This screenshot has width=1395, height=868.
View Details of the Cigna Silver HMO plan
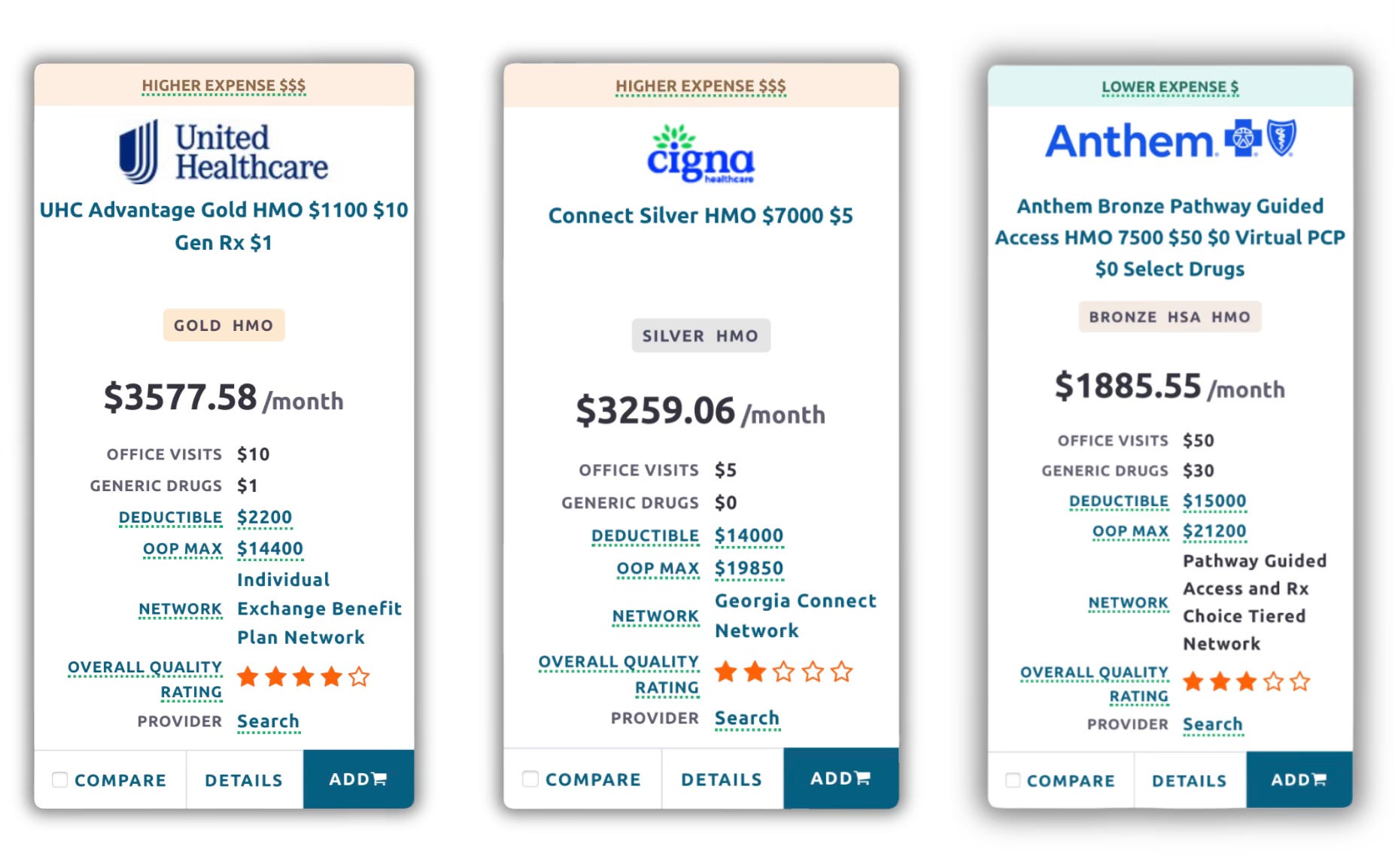coord(722,779)
